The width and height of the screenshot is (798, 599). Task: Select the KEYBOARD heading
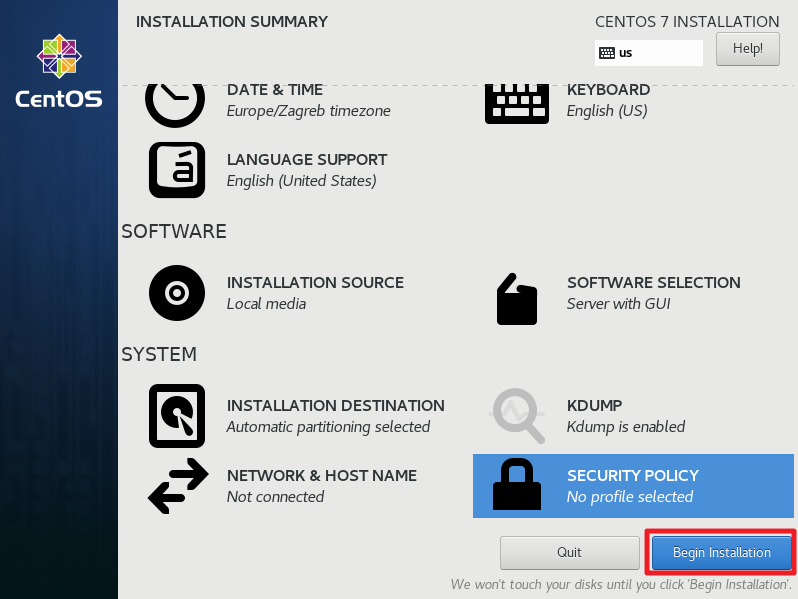pos(608,90)
